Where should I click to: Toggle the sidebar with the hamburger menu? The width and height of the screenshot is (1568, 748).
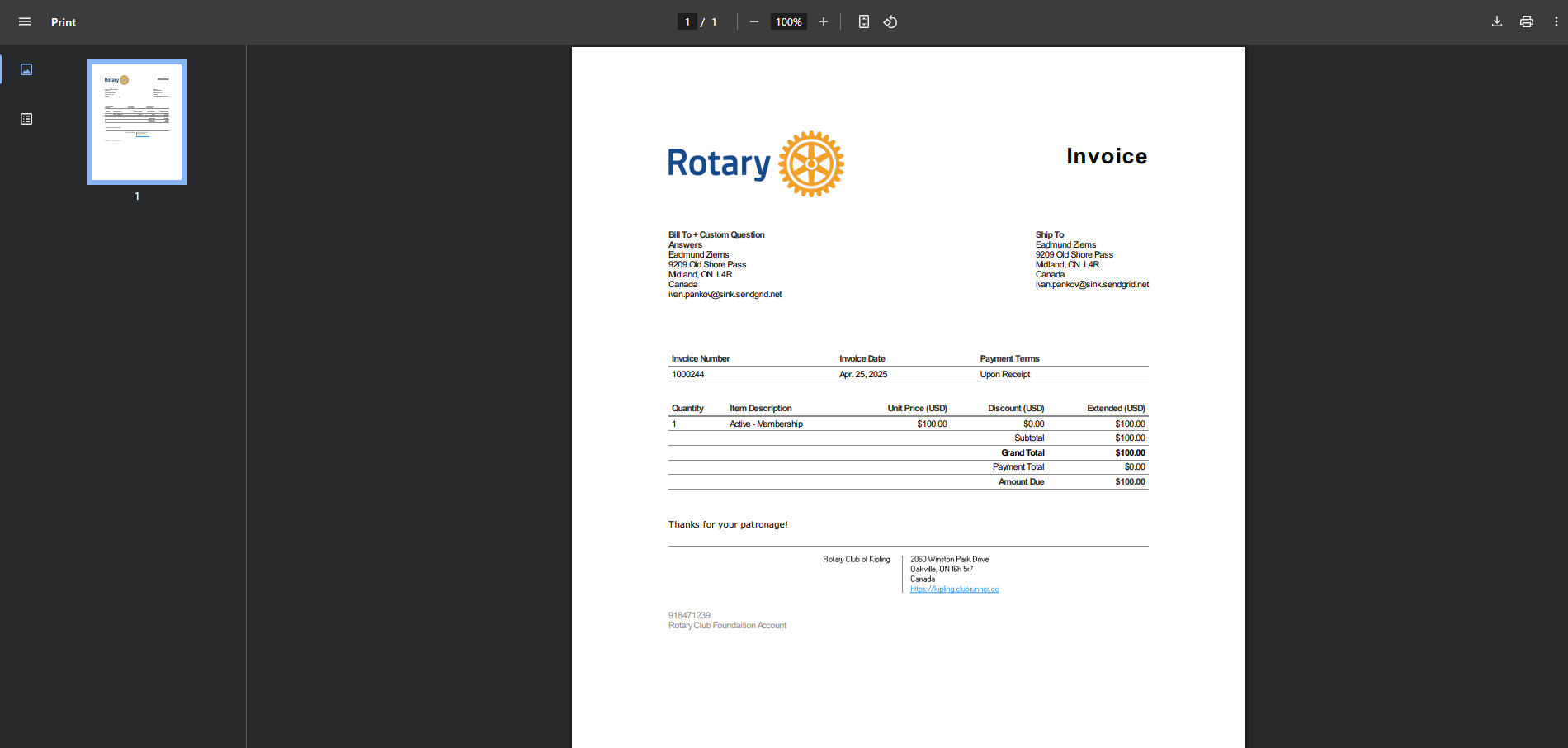(x=25, y=22)
